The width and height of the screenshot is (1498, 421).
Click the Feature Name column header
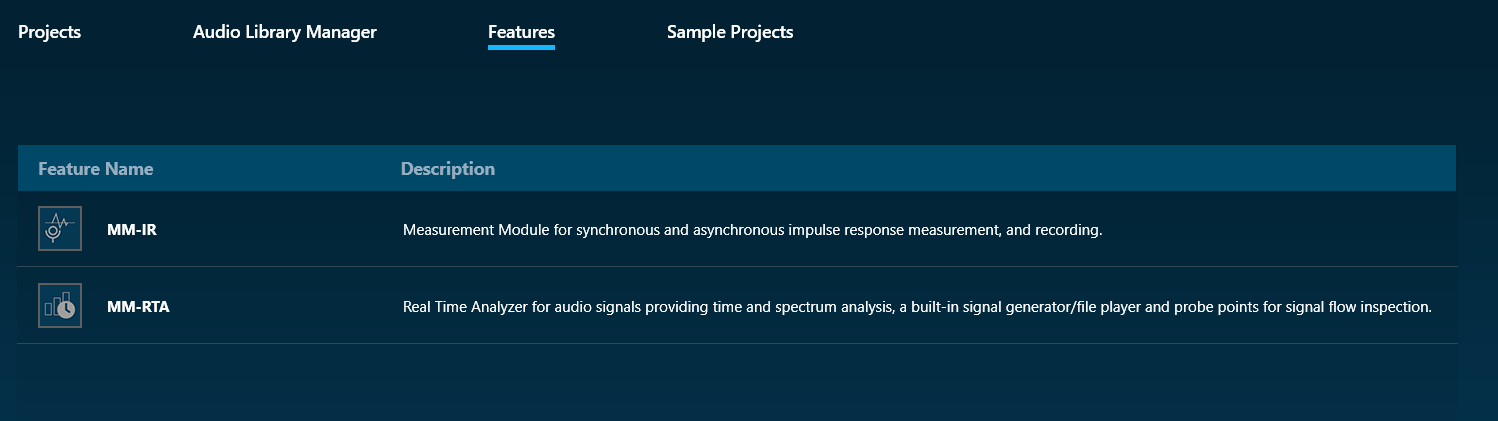click(x=96, y=169)
